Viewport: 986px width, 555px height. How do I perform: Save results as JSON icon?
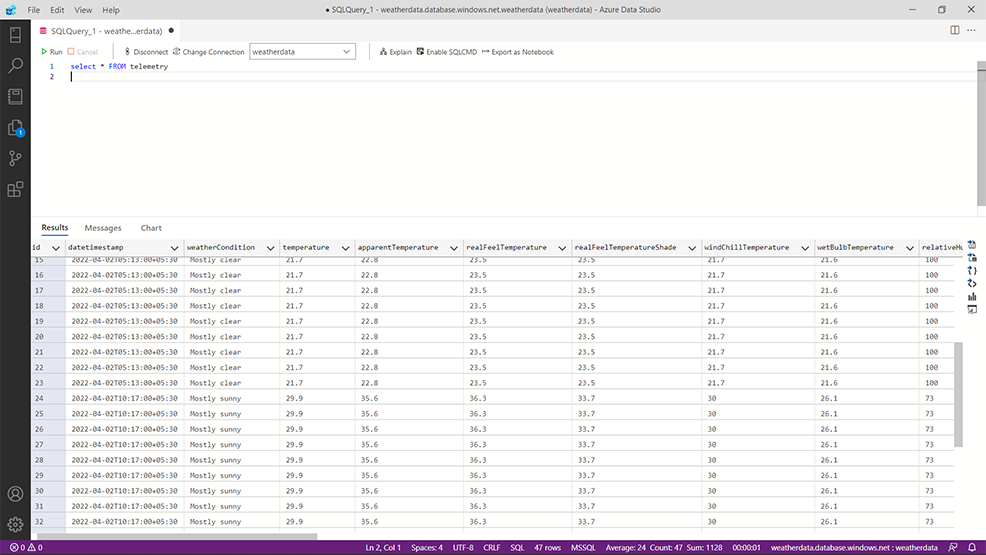pos(972,270)
